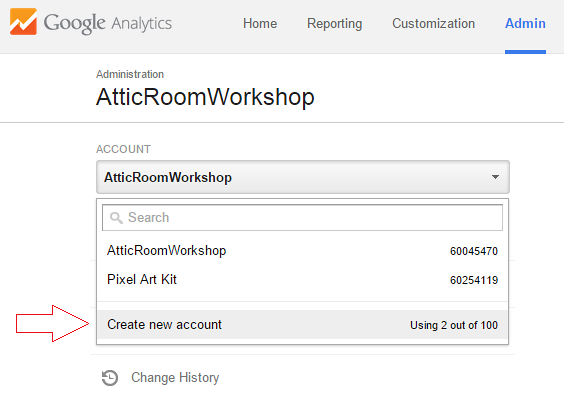Open the Home tab

point(260,23)
